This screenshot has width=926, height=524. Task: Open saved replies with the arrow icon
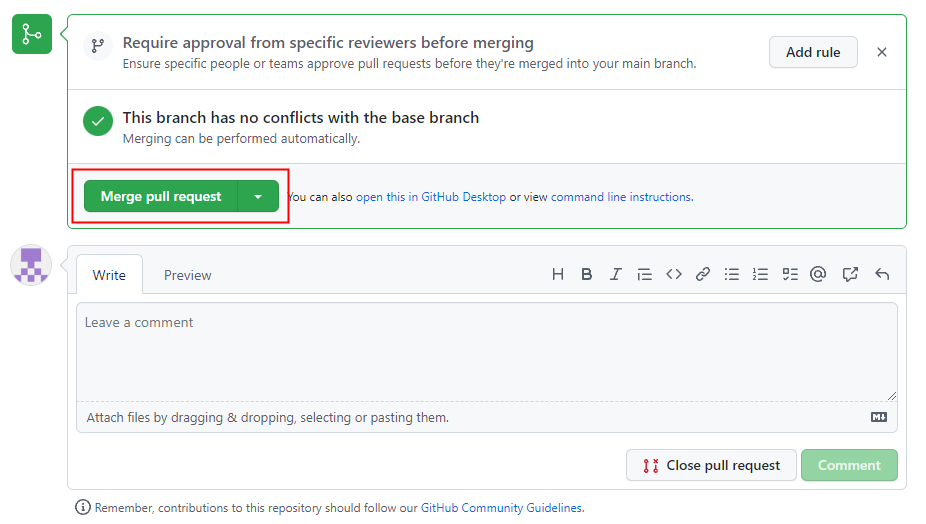point(882,274)
